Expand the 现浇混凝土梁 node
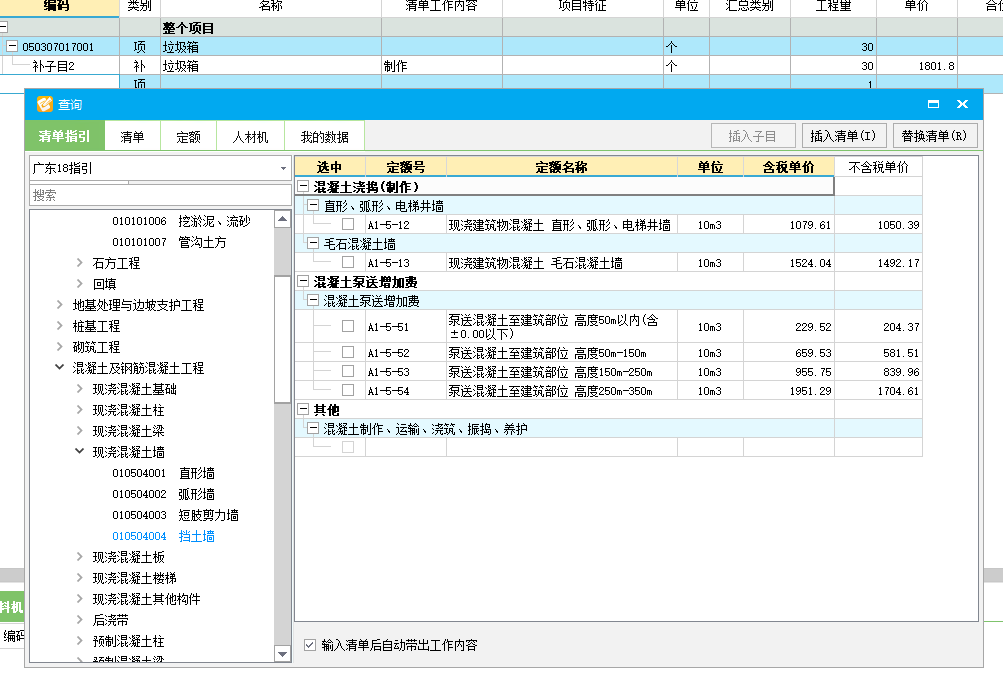This screenshot has height=693, width=1003. 79,431
